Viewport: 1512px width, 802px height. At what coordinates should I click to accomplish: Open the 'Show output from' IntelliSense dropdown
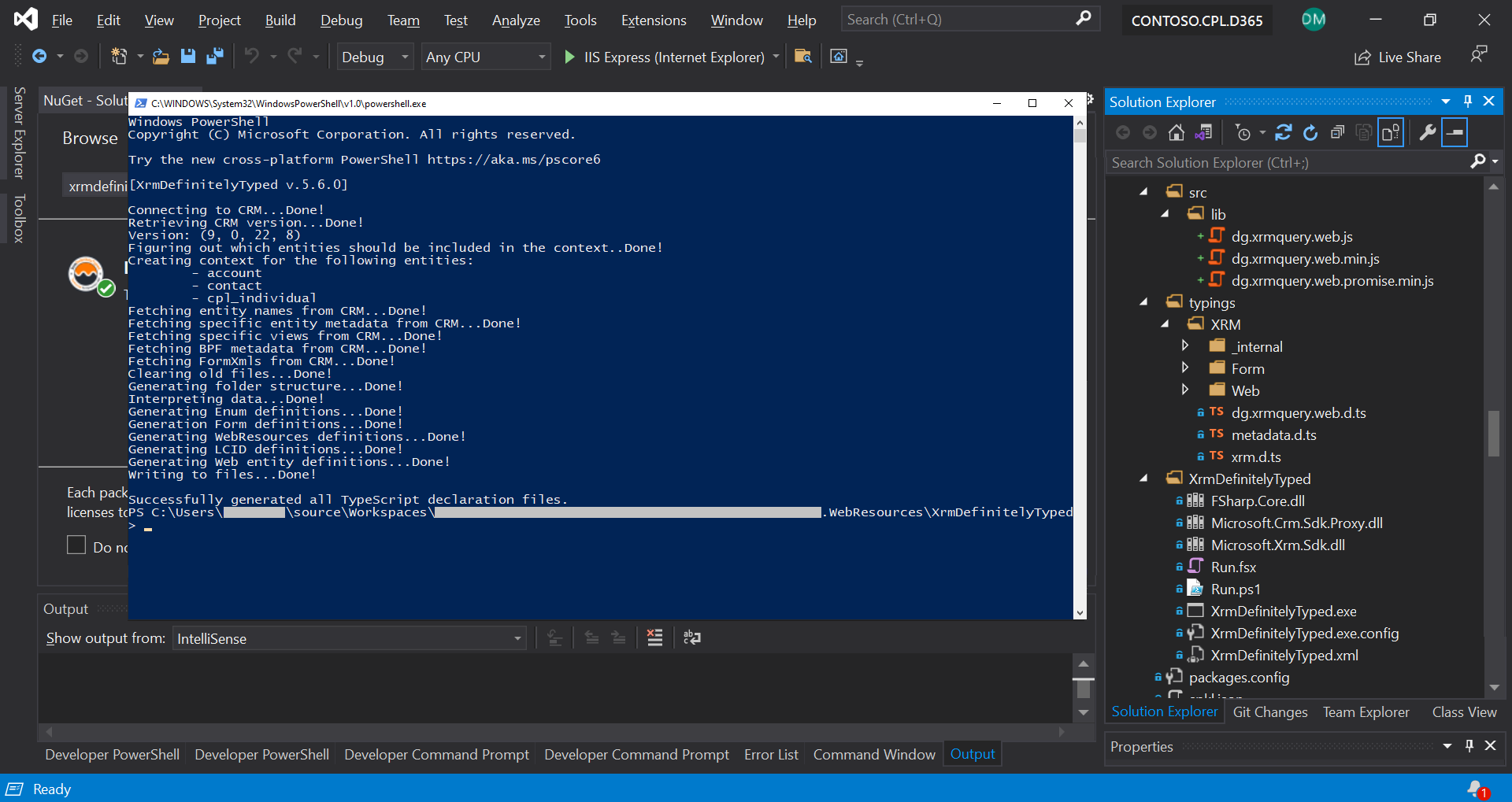[349, 638]
